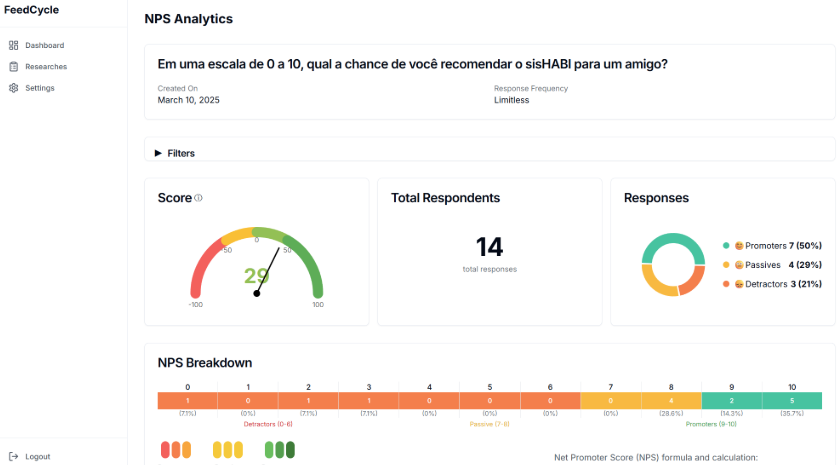
Task: Click the Responses card heading
Action: point(657,198)
